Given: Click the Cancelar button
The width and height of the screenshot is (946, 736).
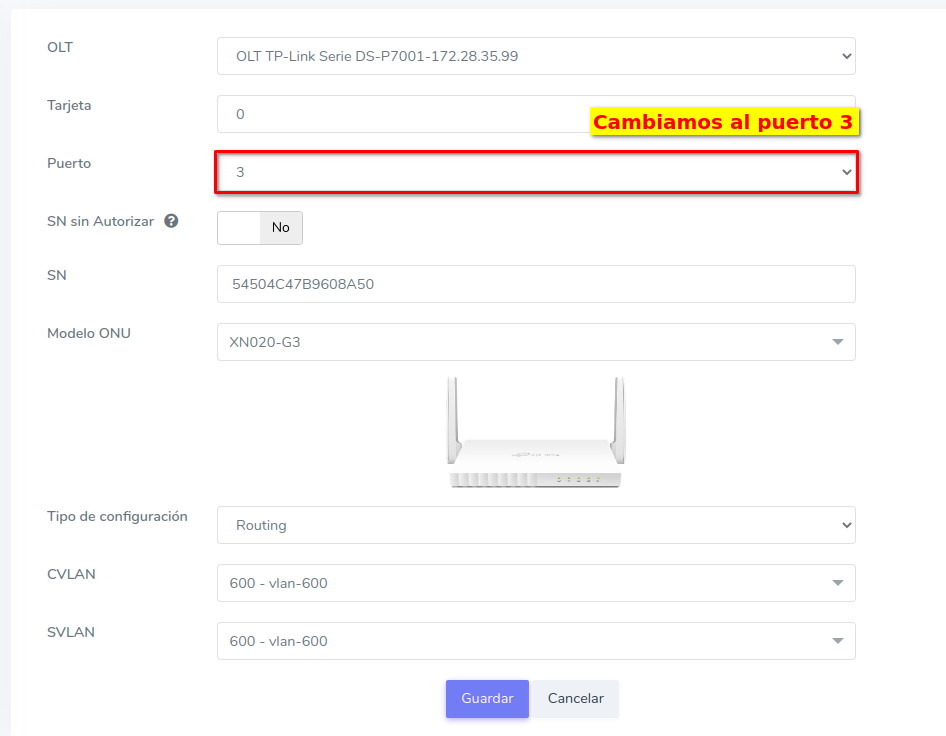Looking at the screenshot, I should click(x=575, y=699).
